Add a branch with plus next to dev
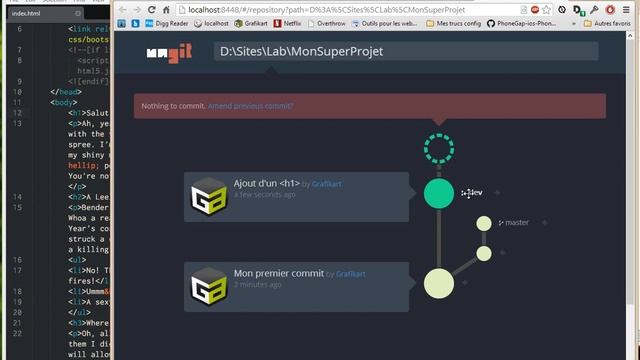The image size is (640, 360). [x=497, y=192]
